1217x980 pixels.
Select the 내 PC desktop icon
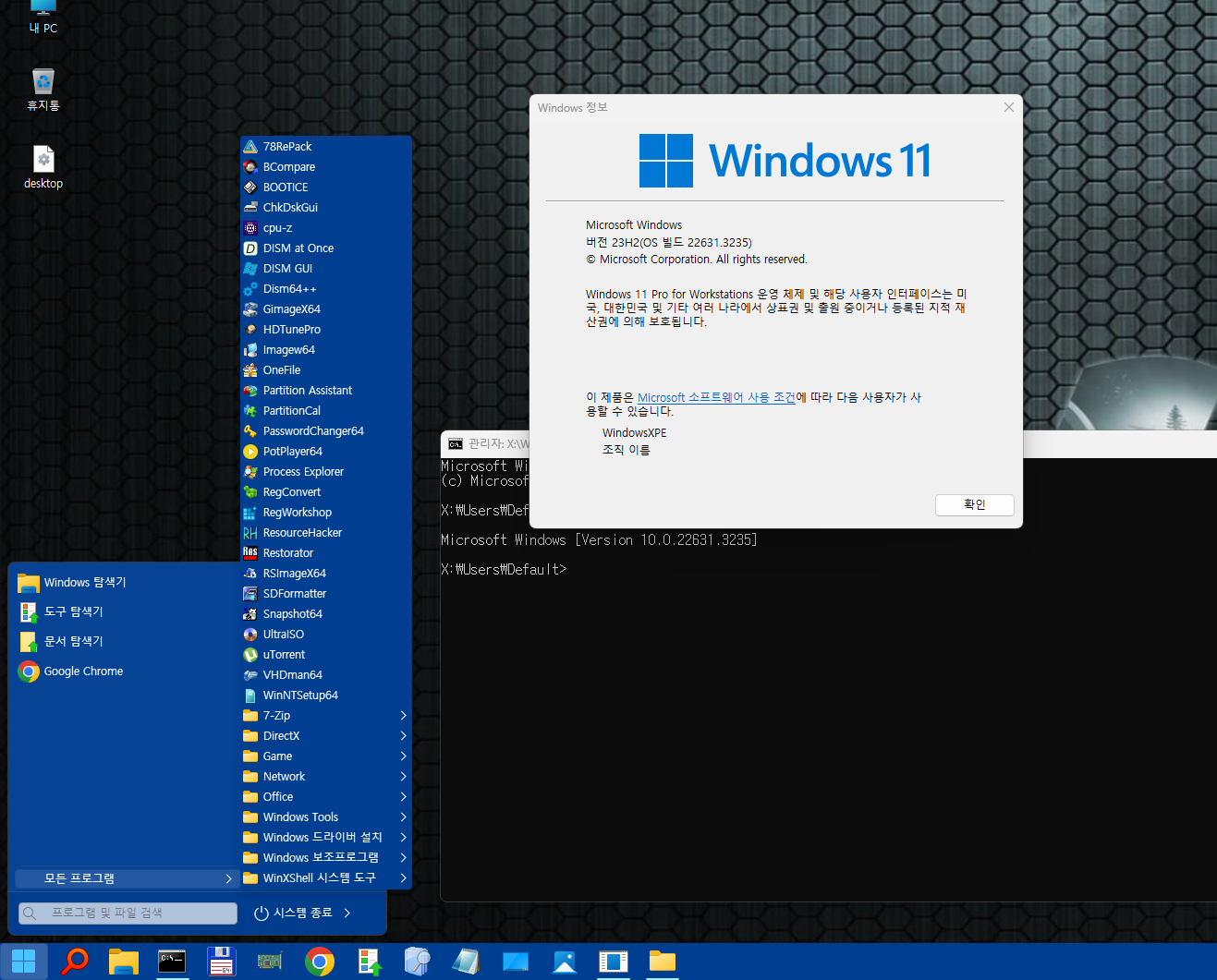(x=43, y=18)
